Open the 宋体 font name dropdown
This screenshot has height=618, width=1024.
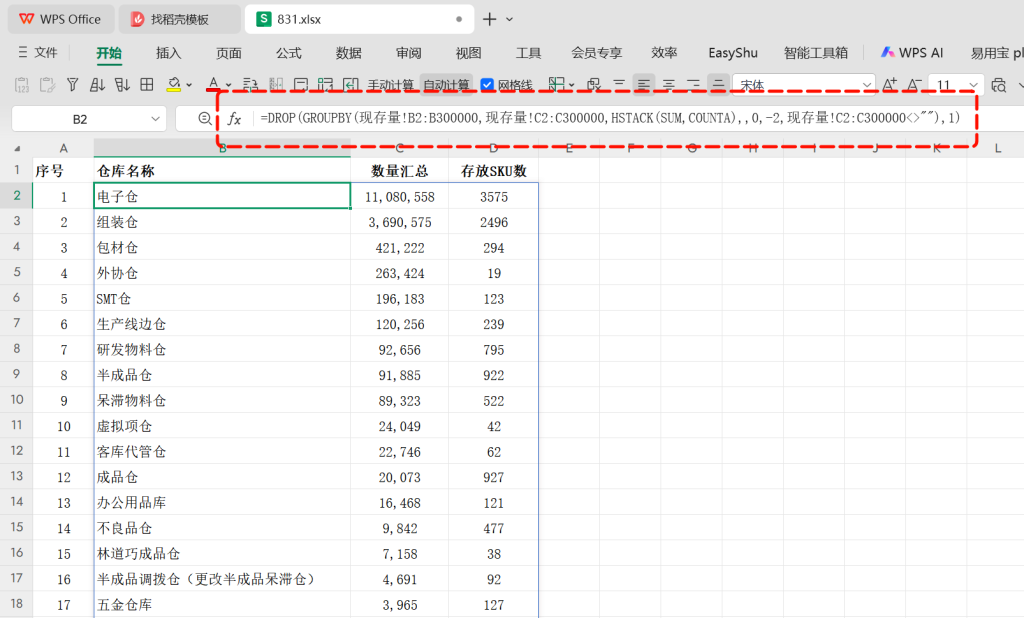pyautogui.click(x=867, y=85)
